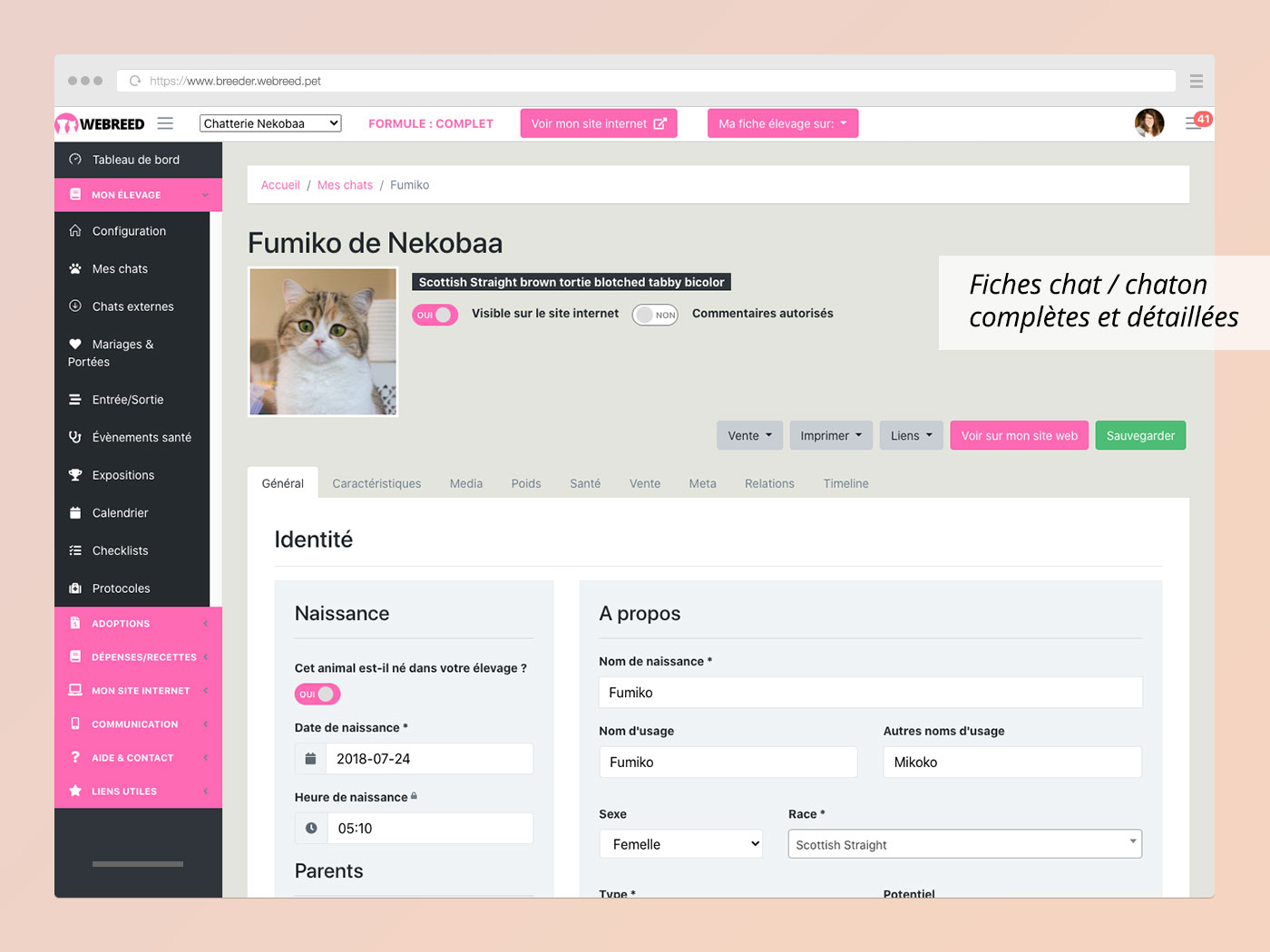Click the Dépenses/Recettes book icon
The image size is (1270, 952).
click(75, 657)
